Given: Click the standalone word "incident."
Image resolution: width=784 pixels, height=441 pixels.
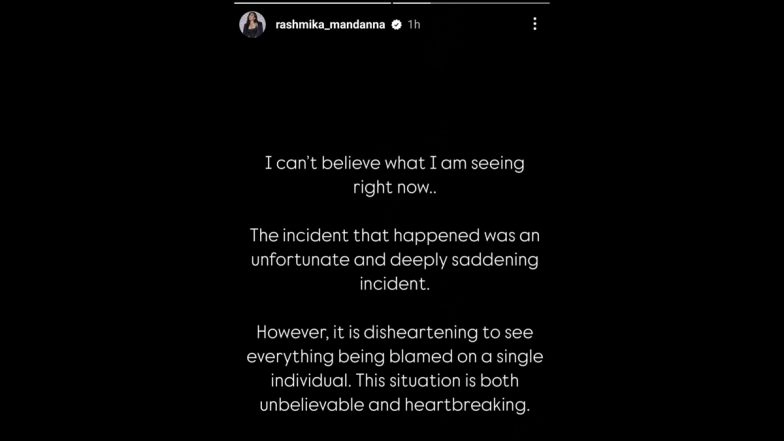Looking at the screenshot, I should (x=394, y=283).
